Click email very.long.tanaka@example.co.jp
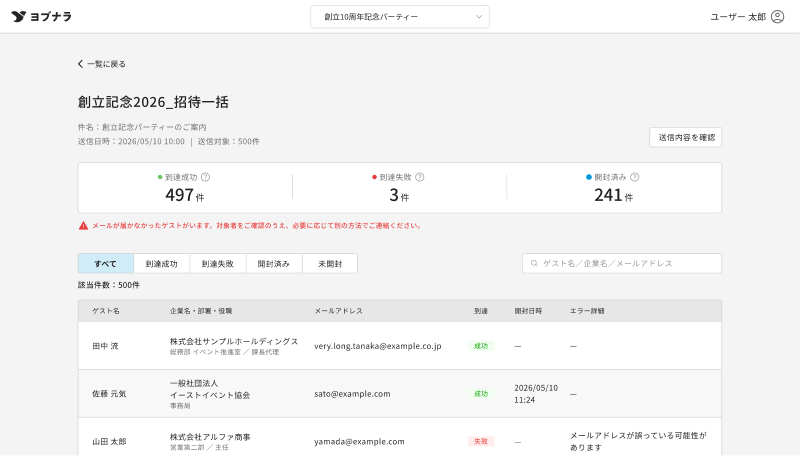 pyautogui.click(x=378, y=346)
